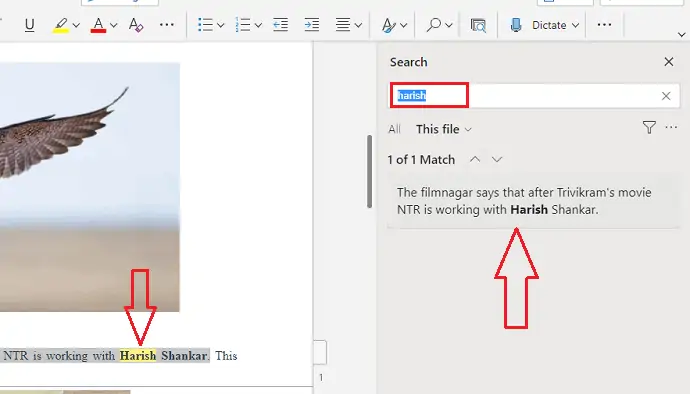This screenshot has height=394, width=690.
Task: Click the Dictate microphone button
Action: click(x=516, y=25)
